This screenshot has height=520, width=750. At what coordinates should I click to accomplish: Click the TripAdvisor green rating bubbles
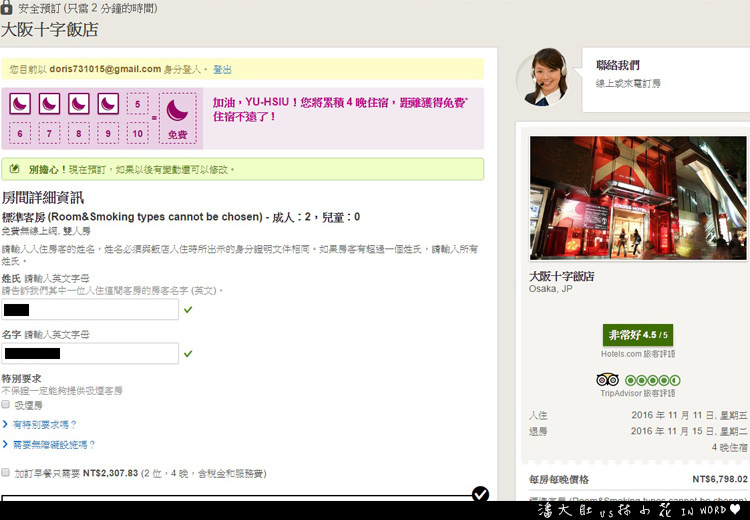[652, 380]
